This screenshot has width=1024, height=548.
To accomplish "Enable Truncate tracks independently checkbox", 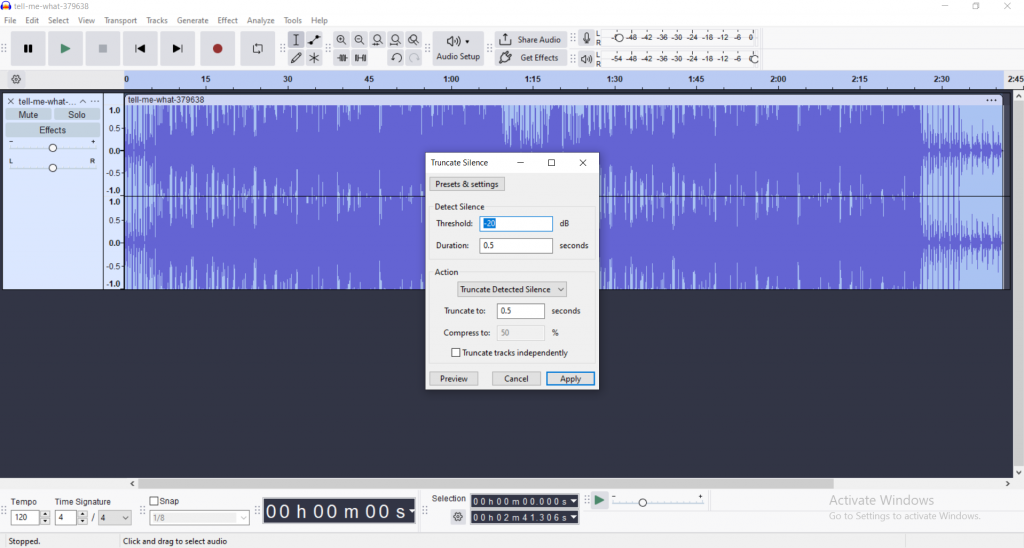I will point(456,353).
